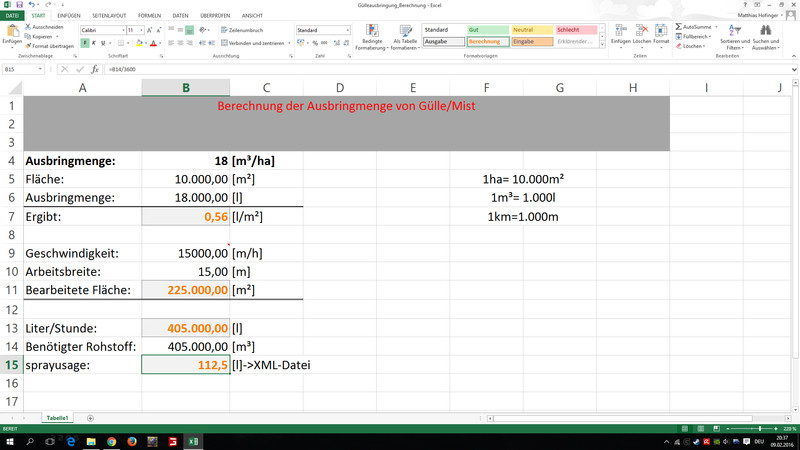The image size is (800, 450).
Task: Toggle bold formatting
Action: pyautogui.click(x=84, y=44)
